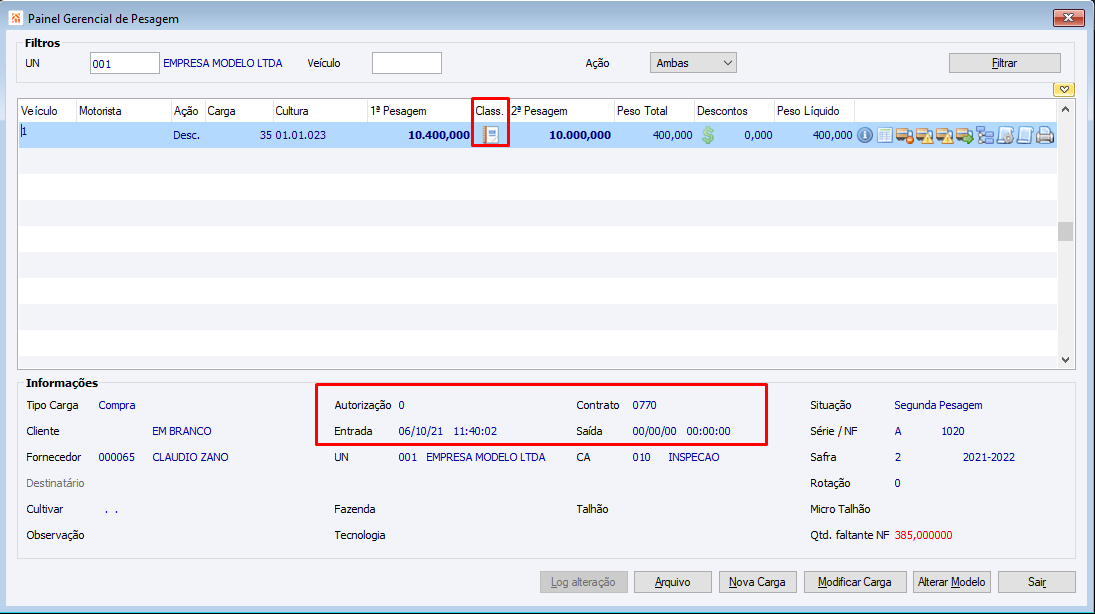Click the red Qtd. faltante NF value 385,000000
This screenshot has height=614, width=1095.
923,535
